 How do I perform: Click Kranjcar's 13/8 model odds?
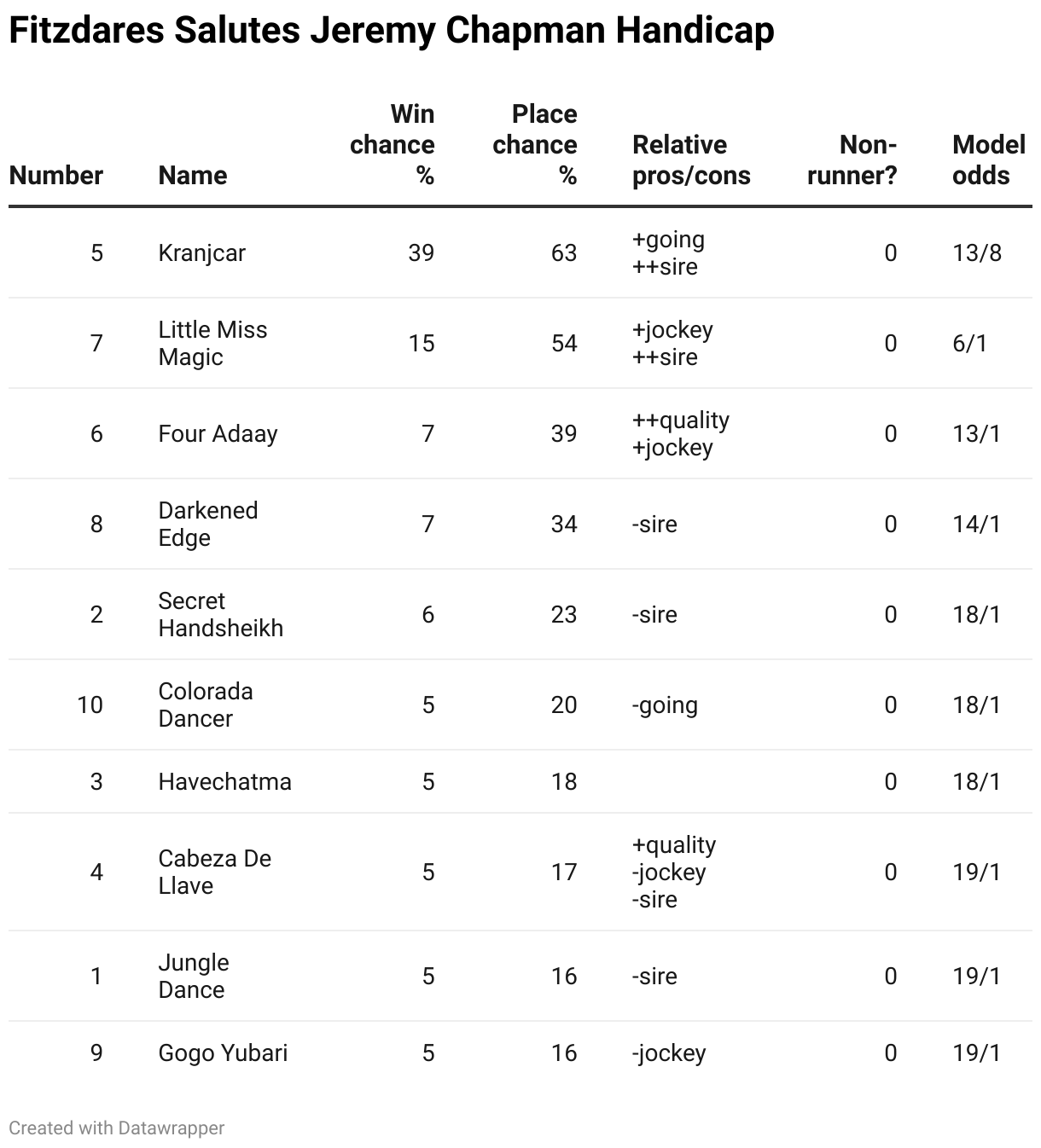(977, 253)
